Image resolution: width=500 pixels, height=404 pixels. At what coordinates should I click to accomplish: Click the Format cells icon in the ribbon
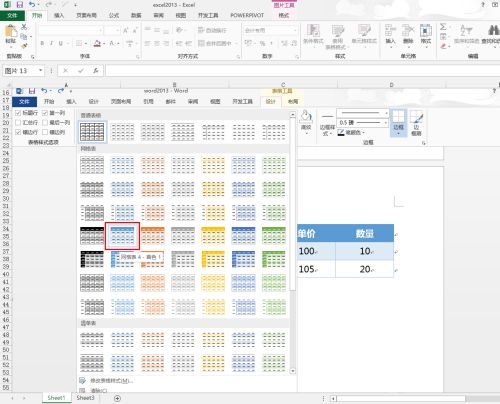coord(426,35)
